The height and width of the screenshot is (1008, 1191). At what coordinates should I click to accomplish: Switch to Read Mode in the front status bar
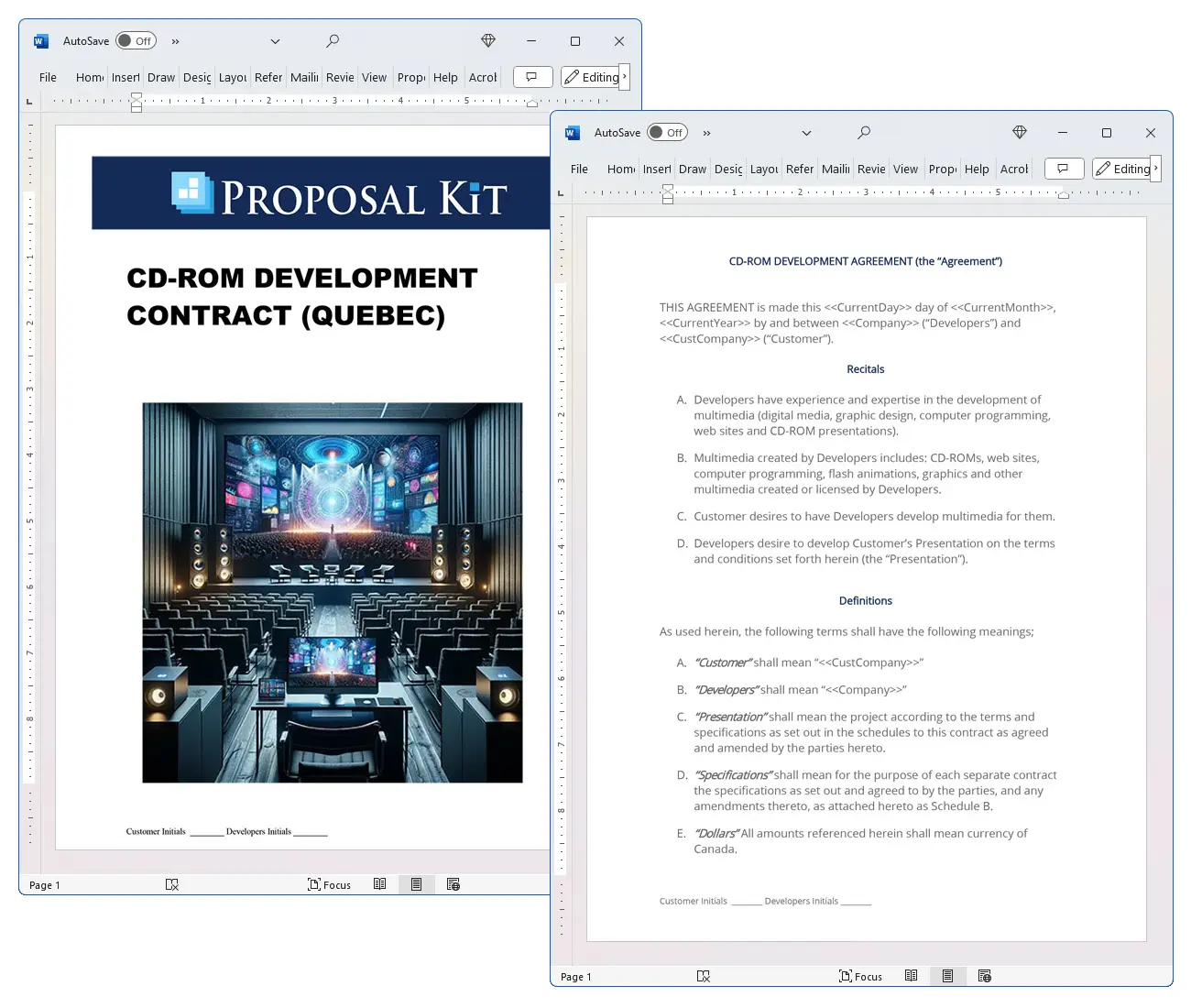point(911,976)
